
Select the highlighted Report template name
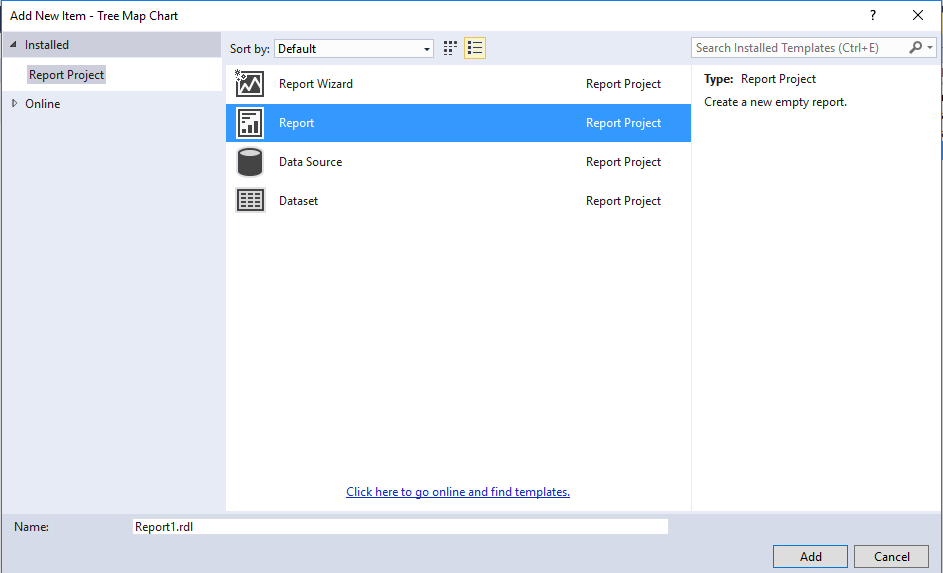(x=296, y=123)
